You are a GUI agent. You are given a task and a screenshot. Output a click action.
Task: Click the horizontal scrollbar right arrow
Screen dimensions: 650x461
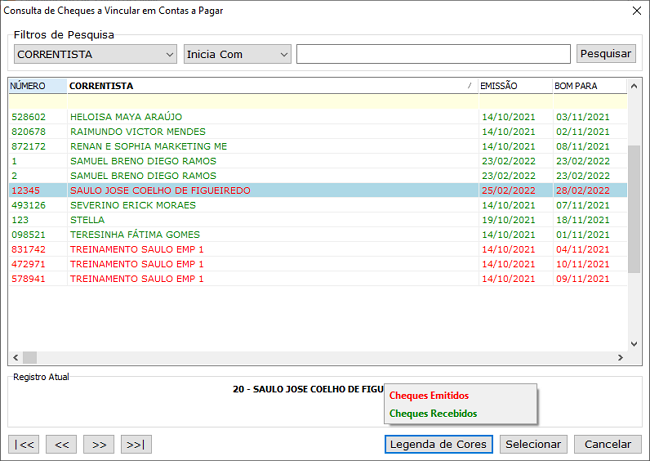coord(621,358)
